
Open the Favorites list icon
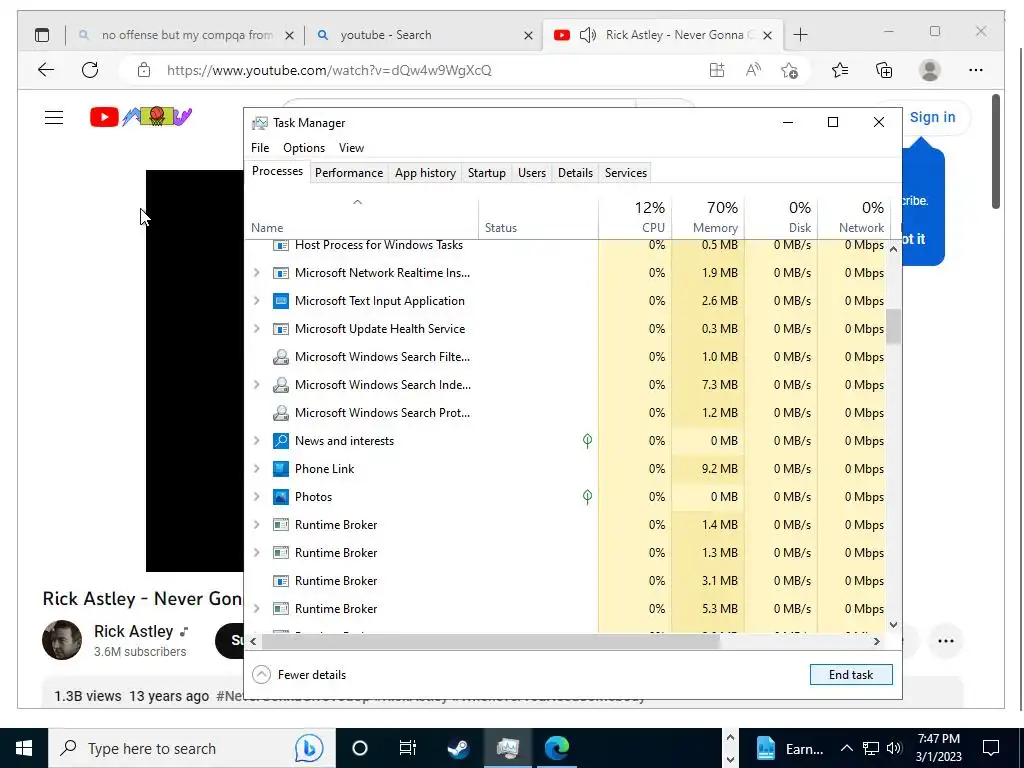[840, 70]
